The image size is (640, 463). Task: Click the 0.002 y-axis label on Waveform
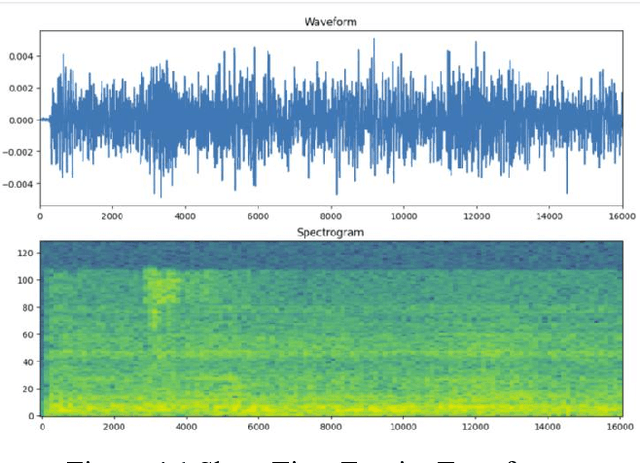(x=22, y=88)
